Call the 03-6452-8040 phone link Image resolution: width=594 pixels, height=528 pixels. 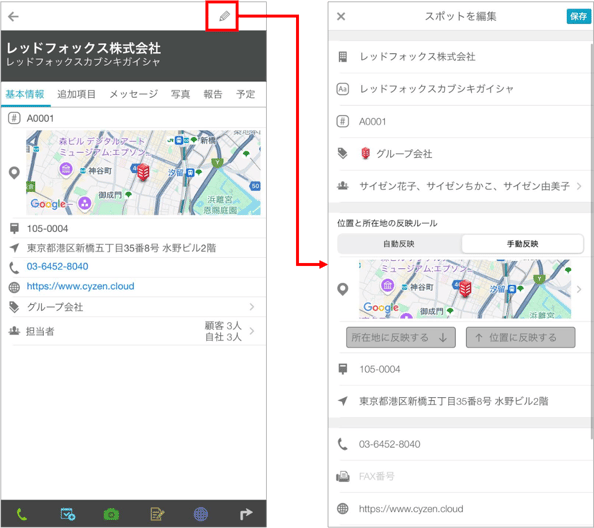57,267
